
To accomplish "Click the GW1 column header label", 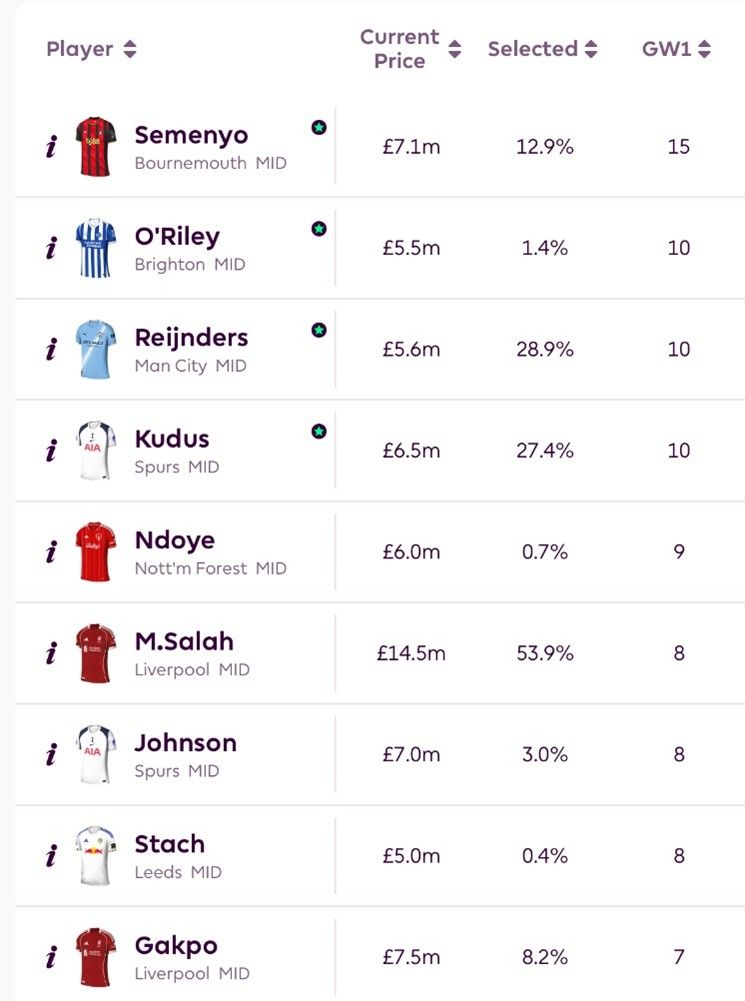I will click(x=666, y=49).
